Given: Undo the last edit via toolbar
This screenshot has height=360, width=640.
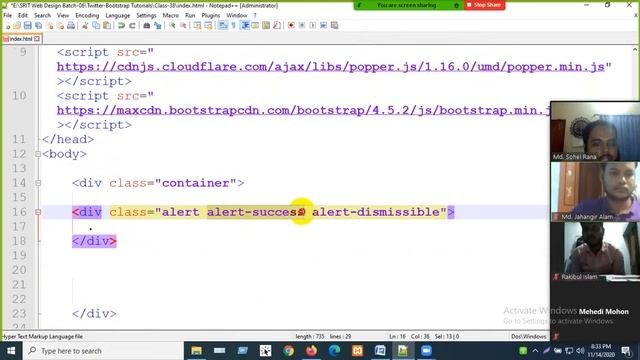Looking at the screenshot, I should click(121, 25).
